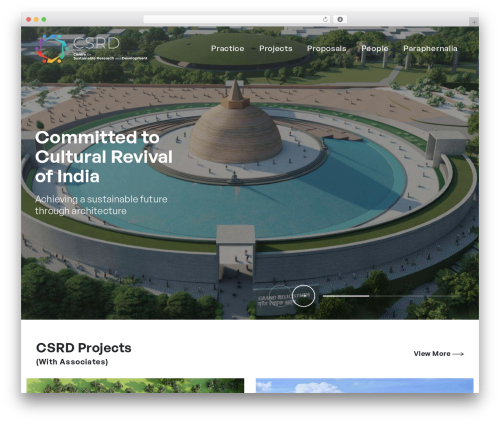Open the CSRD logo home link

tap(91, 49)
